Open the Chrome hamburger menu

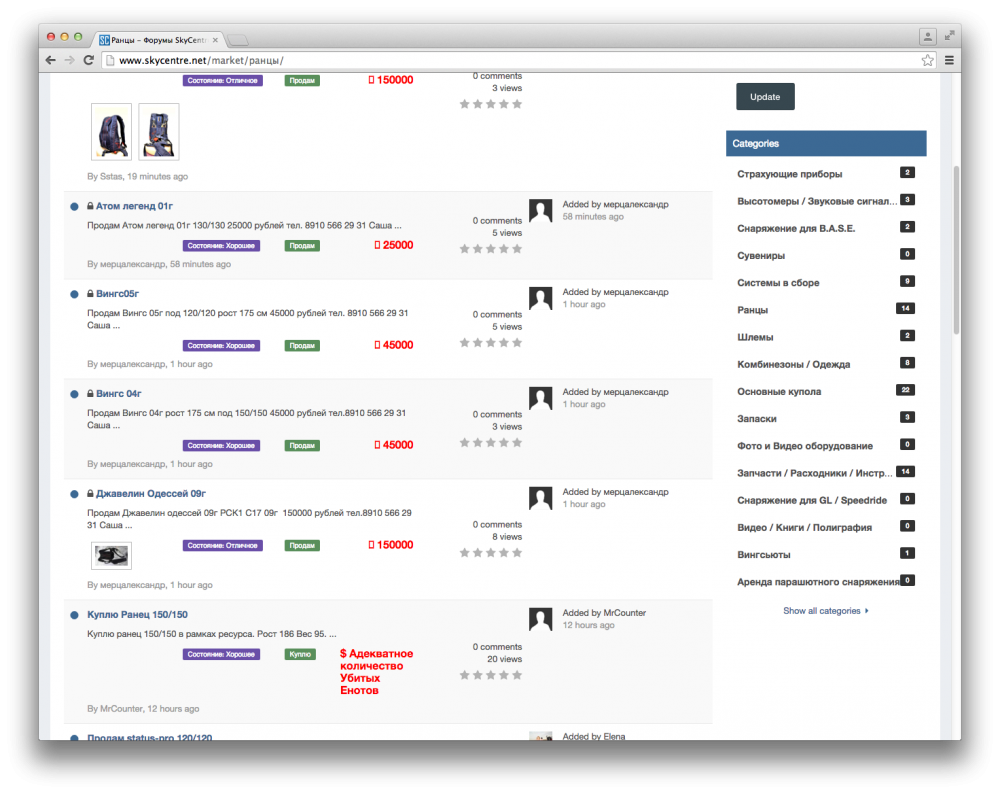tap(949, 60)
